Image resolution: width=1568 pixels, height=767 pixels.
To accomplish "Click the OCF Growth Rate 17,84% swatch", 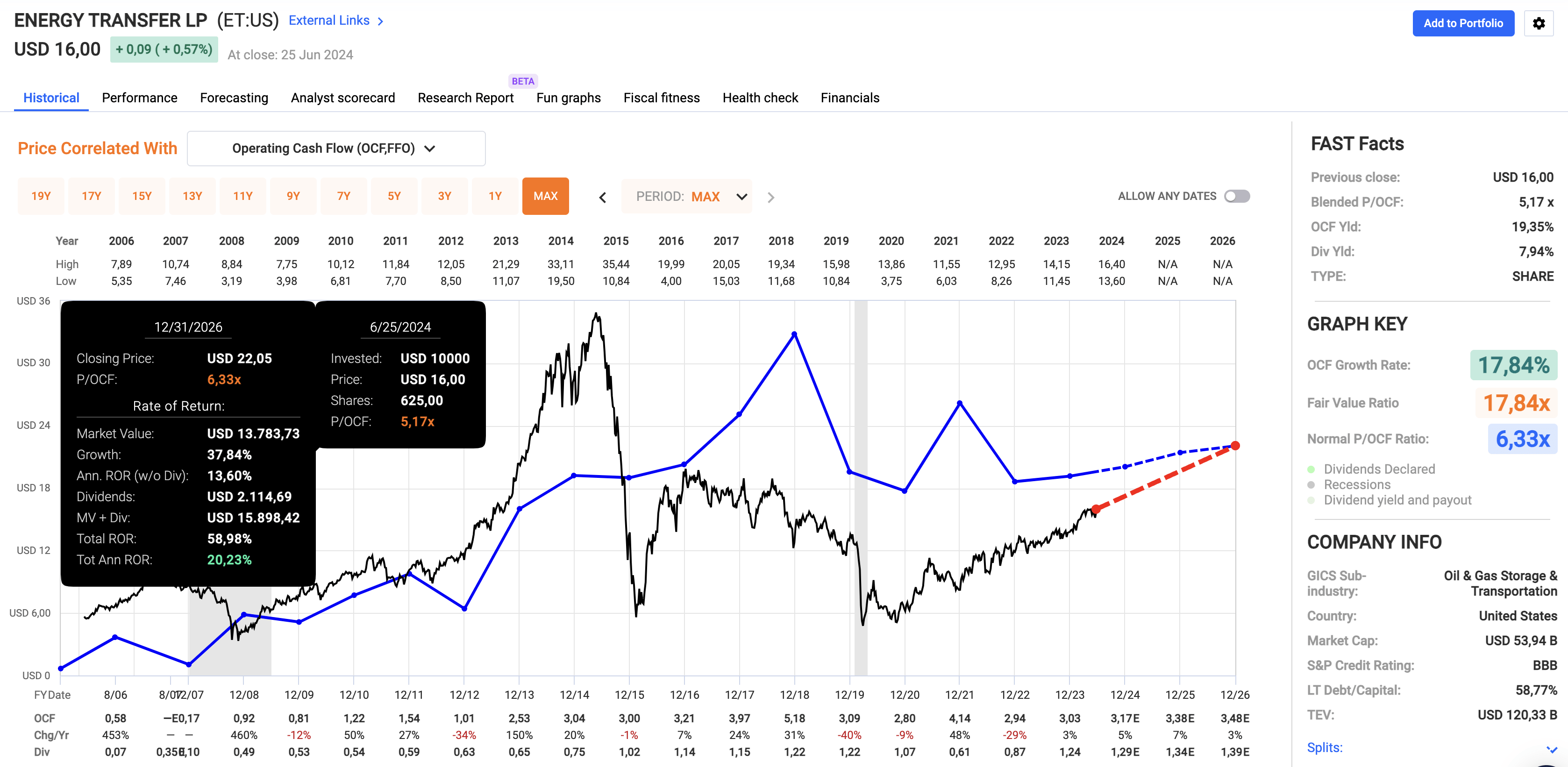I will click(1513, 365).
